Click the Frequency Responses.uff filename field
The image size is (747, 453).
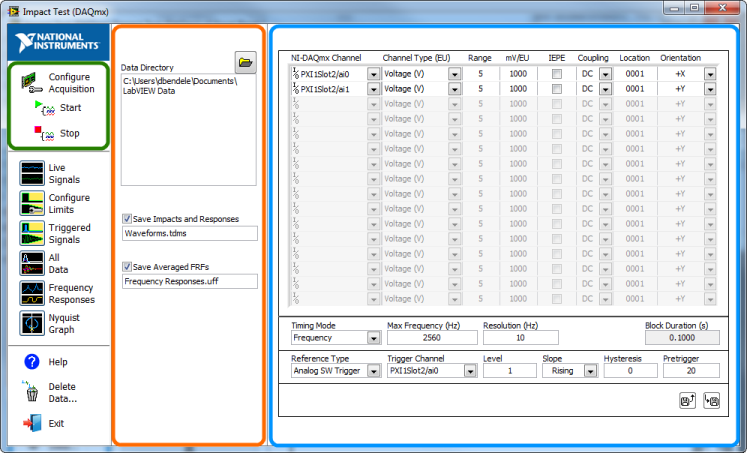pyautogui.click(x=190, y=282)
